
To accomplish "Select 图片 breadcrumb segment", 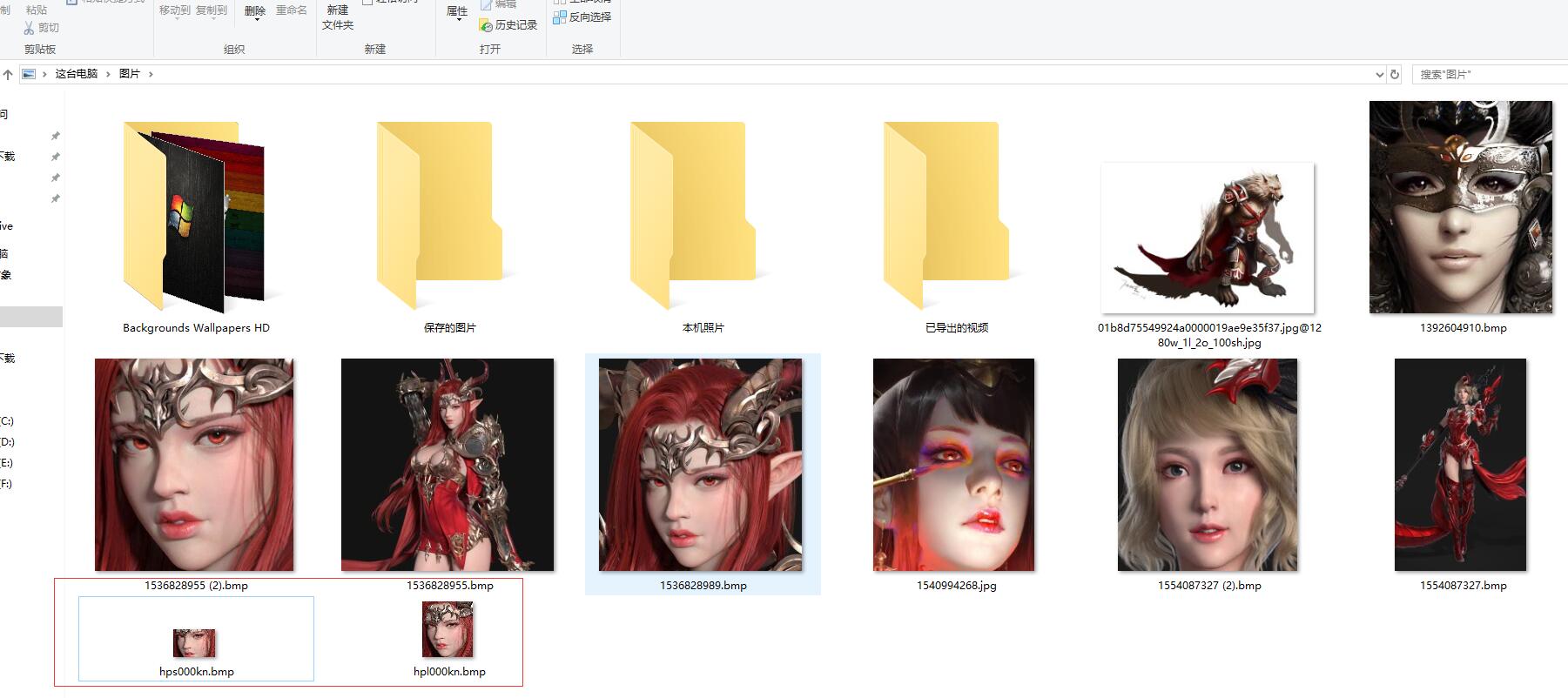I will 130,74.
